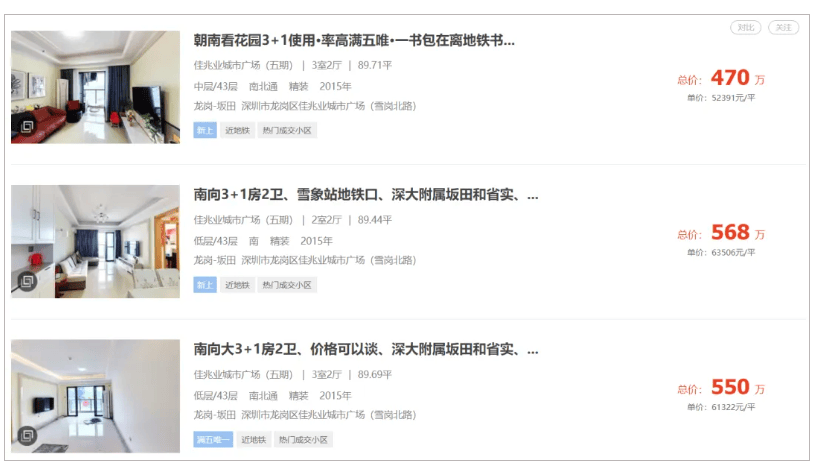Viewport: 821px width, 470px height.
Task: Click the 对比 compare button
Action: click(x=746, y=28)
